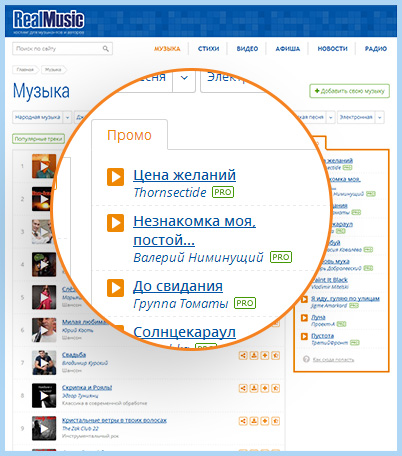The height and width of the screenshot is (456, 402).
Task: Click the artist name Владимир Курский
Action: coord(85,363)
